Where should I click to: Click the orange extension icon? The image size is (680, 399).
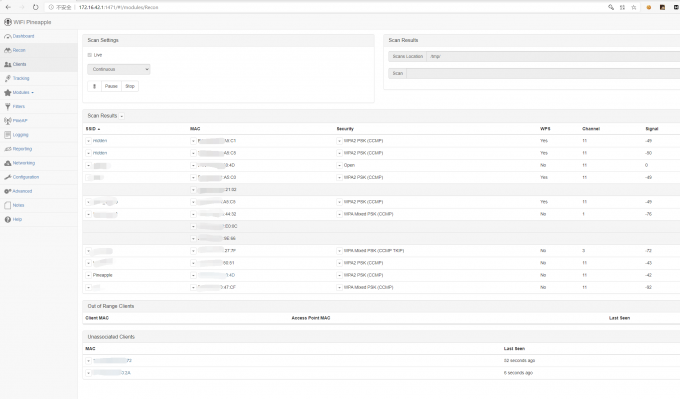(x=649, y=7)
